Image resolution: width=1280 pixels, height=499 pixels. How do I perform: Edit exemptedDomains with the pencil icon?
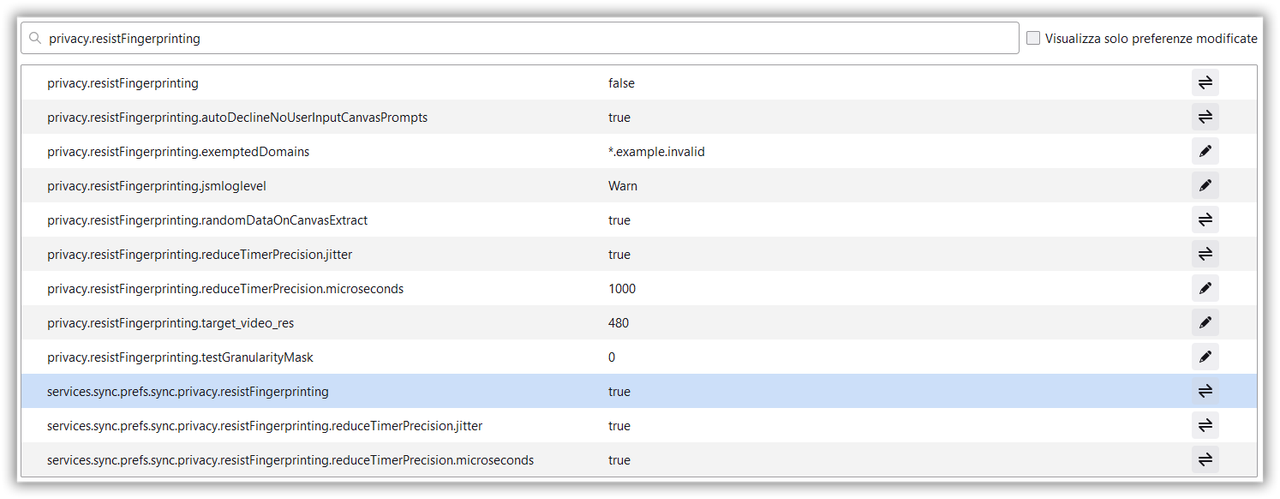coord(1205,151)
